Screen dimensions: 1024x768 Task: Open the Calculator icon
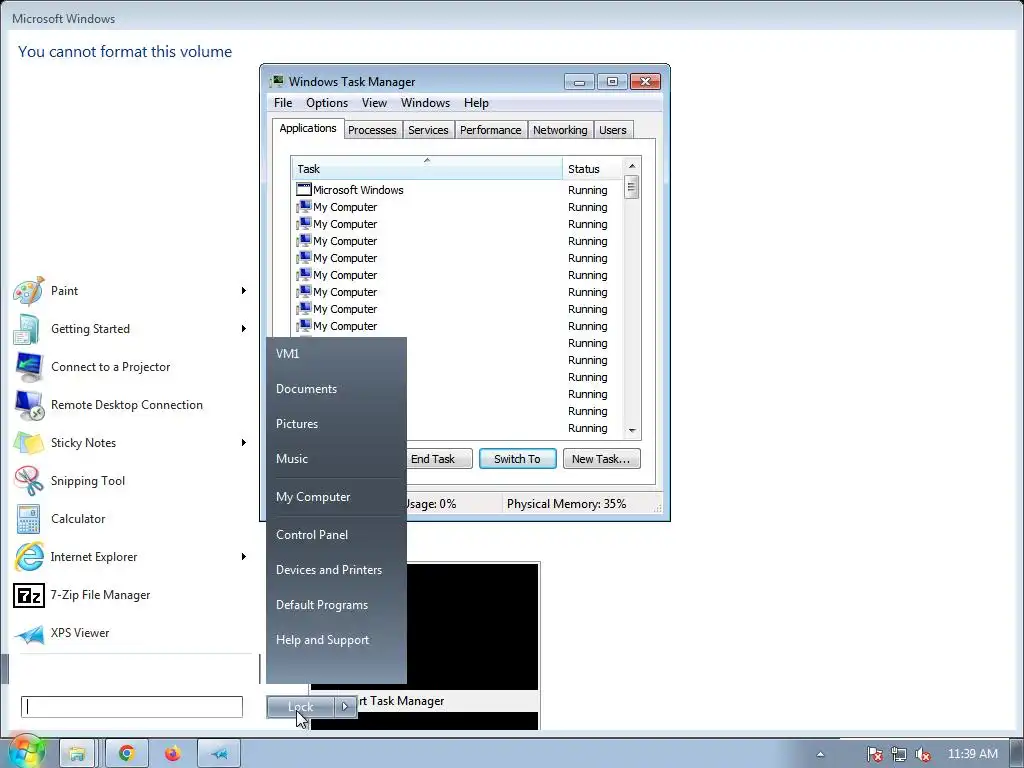pos(29,519)
